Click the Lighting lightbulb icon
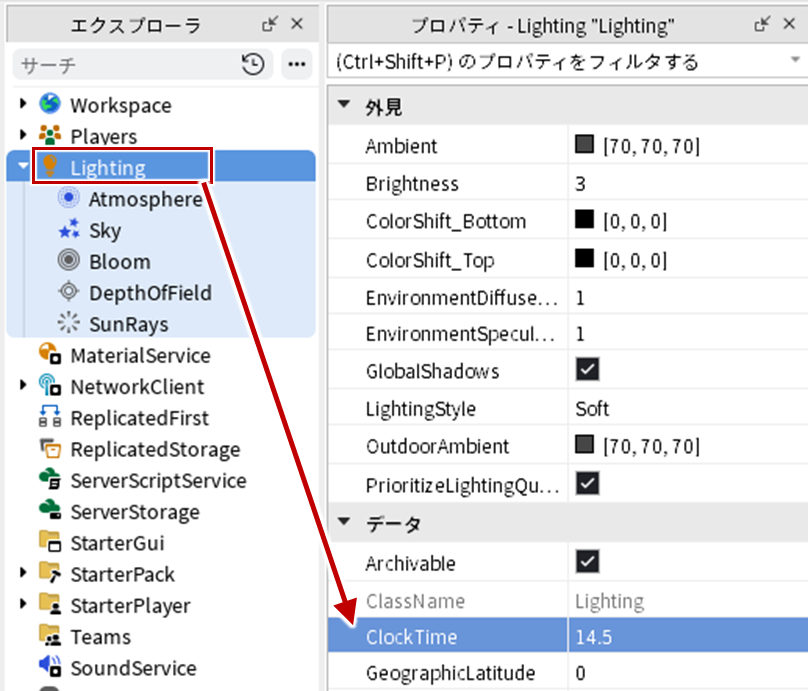Image resolution: width=808 pixels, height=691 pixels. pos(50,166)
